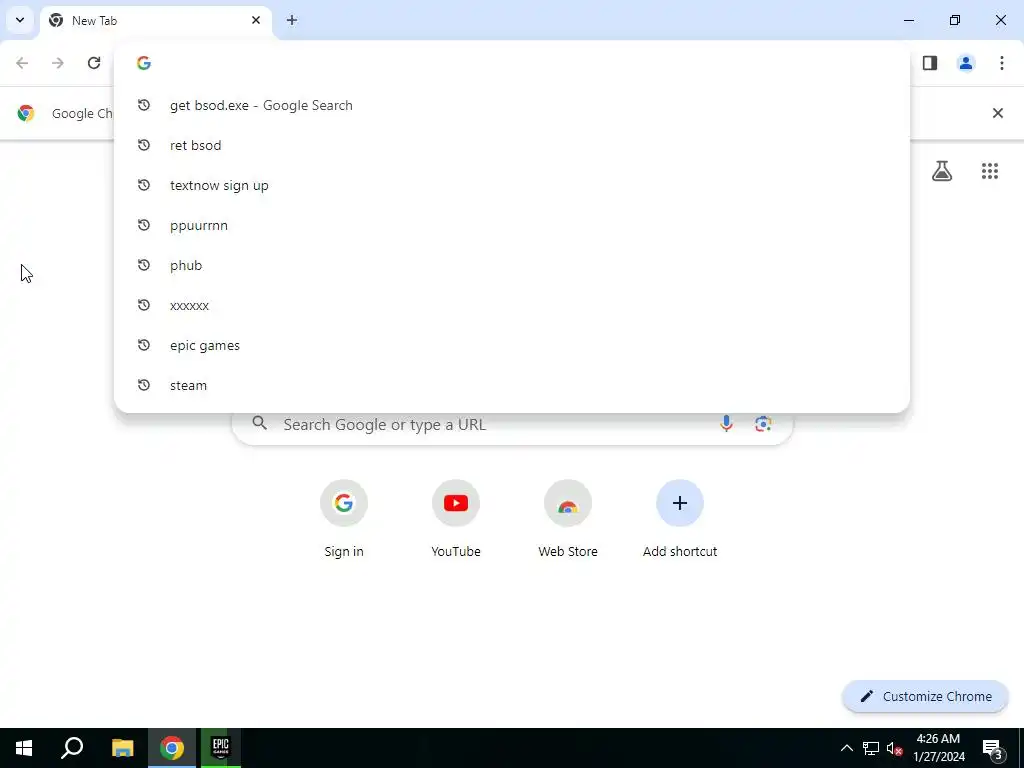Open the YouTube shortcut
Viewport: 1024px width, 768px height.
(456, 519)
